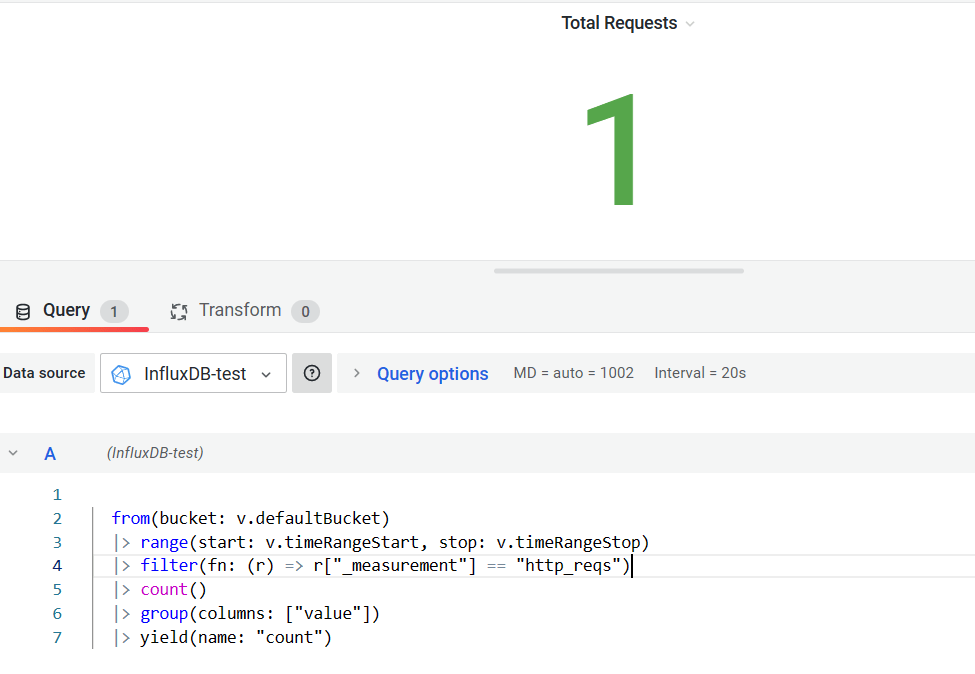Click the query count badge showing 1
The width and height of the screenshot is (975, 674).
[117, 311]
